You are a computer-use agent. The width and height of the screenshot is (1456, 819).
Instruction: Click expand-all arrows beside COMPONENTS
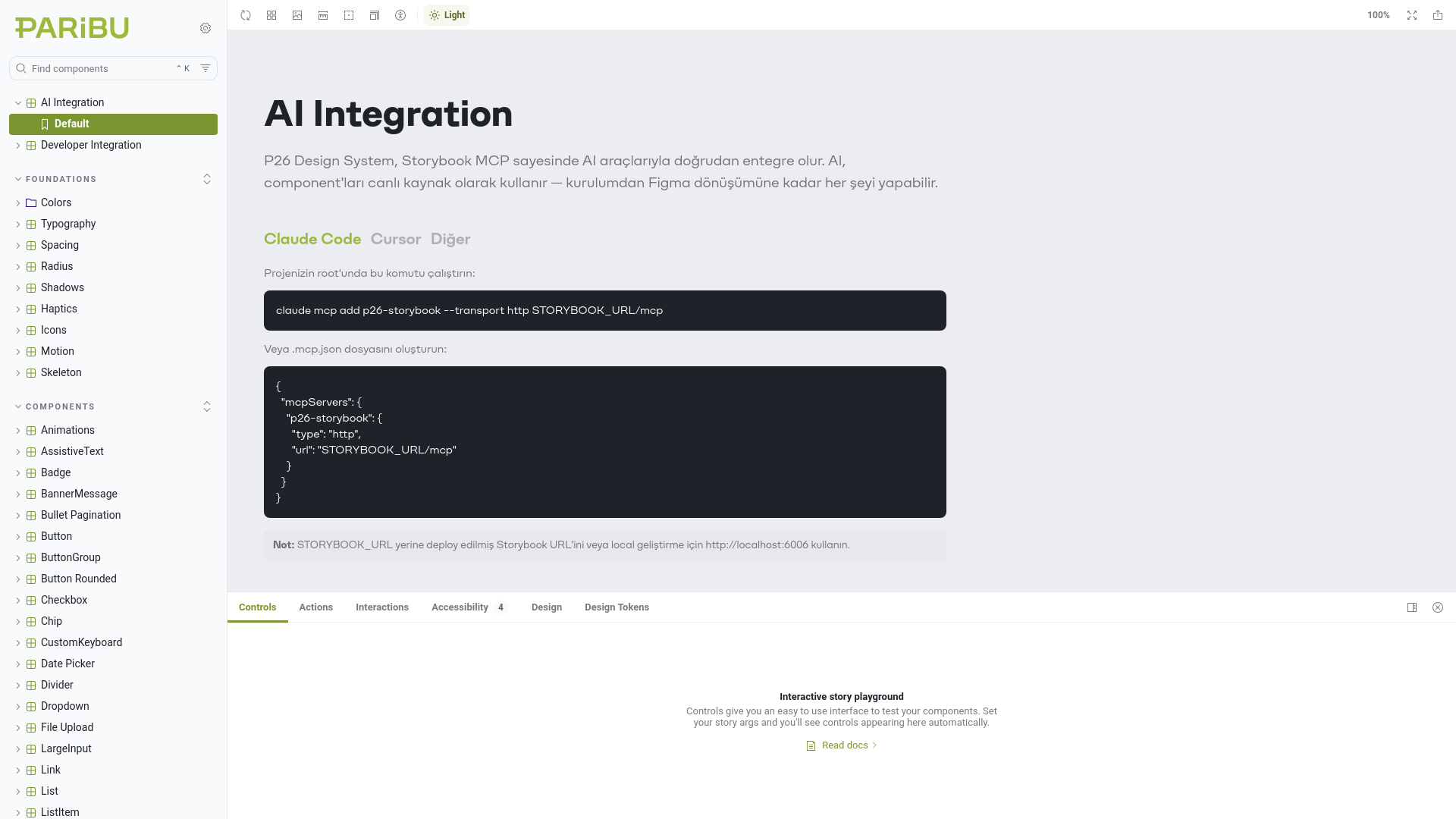[207, 406]
